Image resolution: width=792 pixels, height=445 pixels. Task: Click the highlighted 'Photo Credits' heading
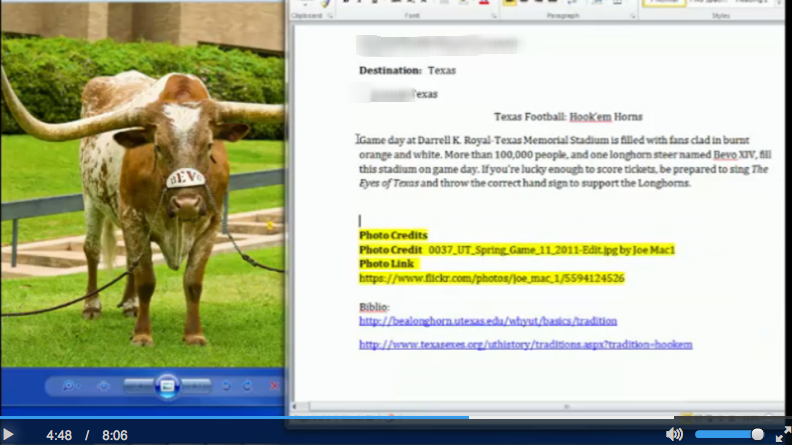pyautogui.click(x=393, y=235)
